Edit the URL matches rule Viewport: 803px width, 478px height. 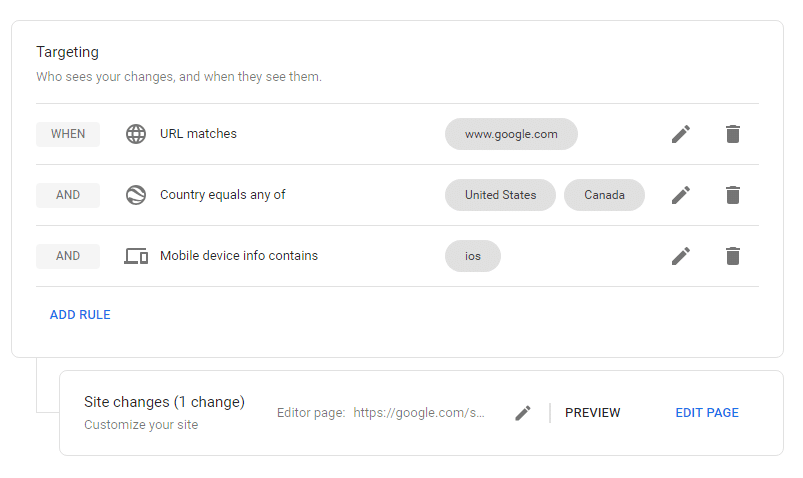pyautogui.click(x=681, y=134)
